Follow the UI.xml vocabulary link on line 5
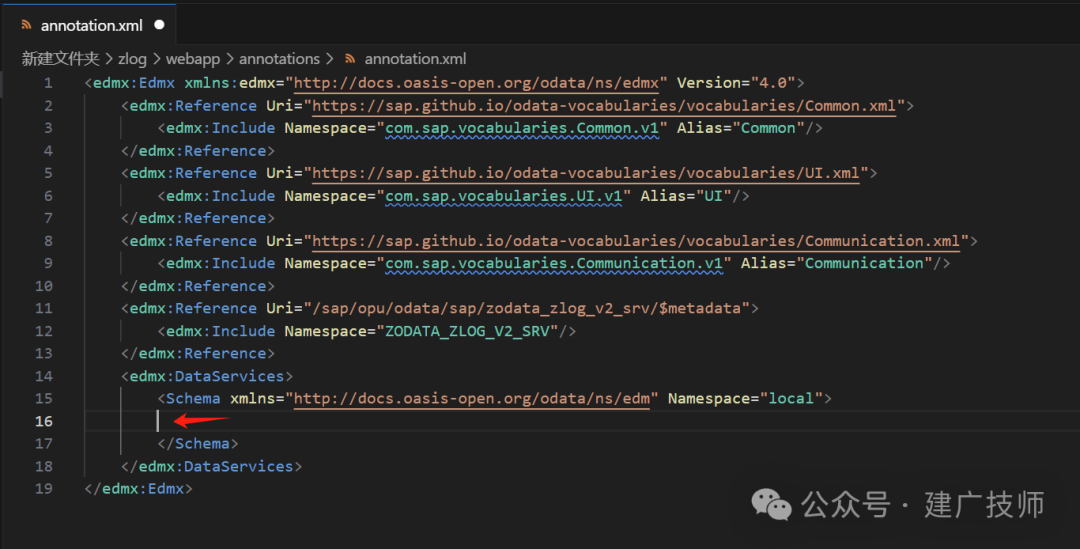This screenshot has width=1080, height=549. tap(585, 173)
